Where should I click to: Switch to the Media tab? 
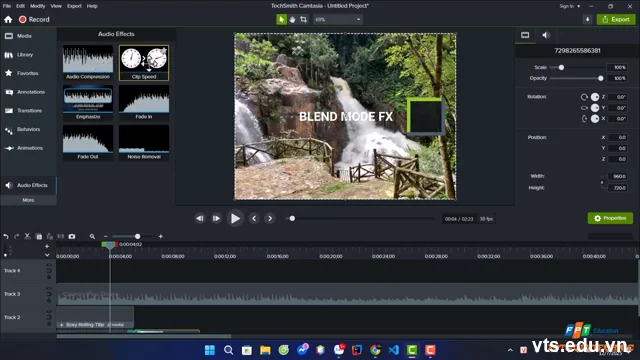click(28, 36)
